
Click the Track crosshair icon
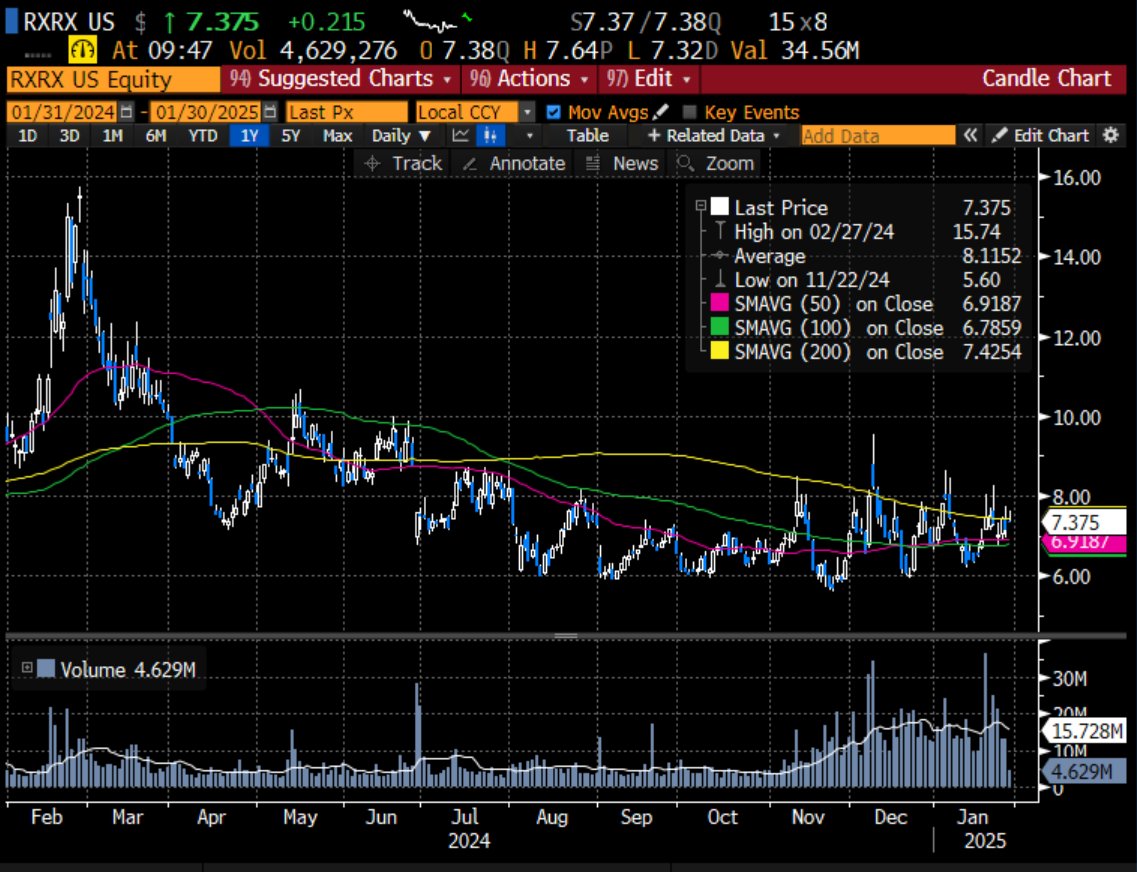click(x=372, y=164)
